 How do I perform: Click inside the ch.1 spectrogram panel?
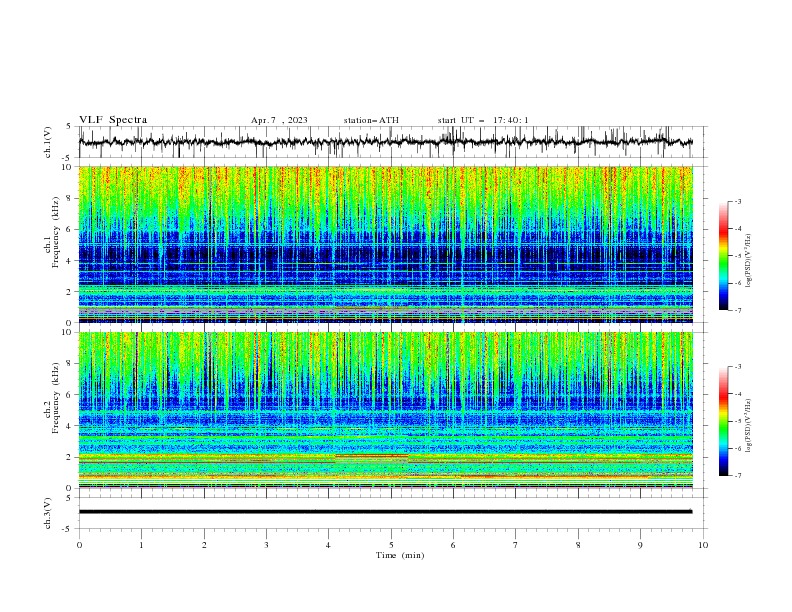pos(386,244)
